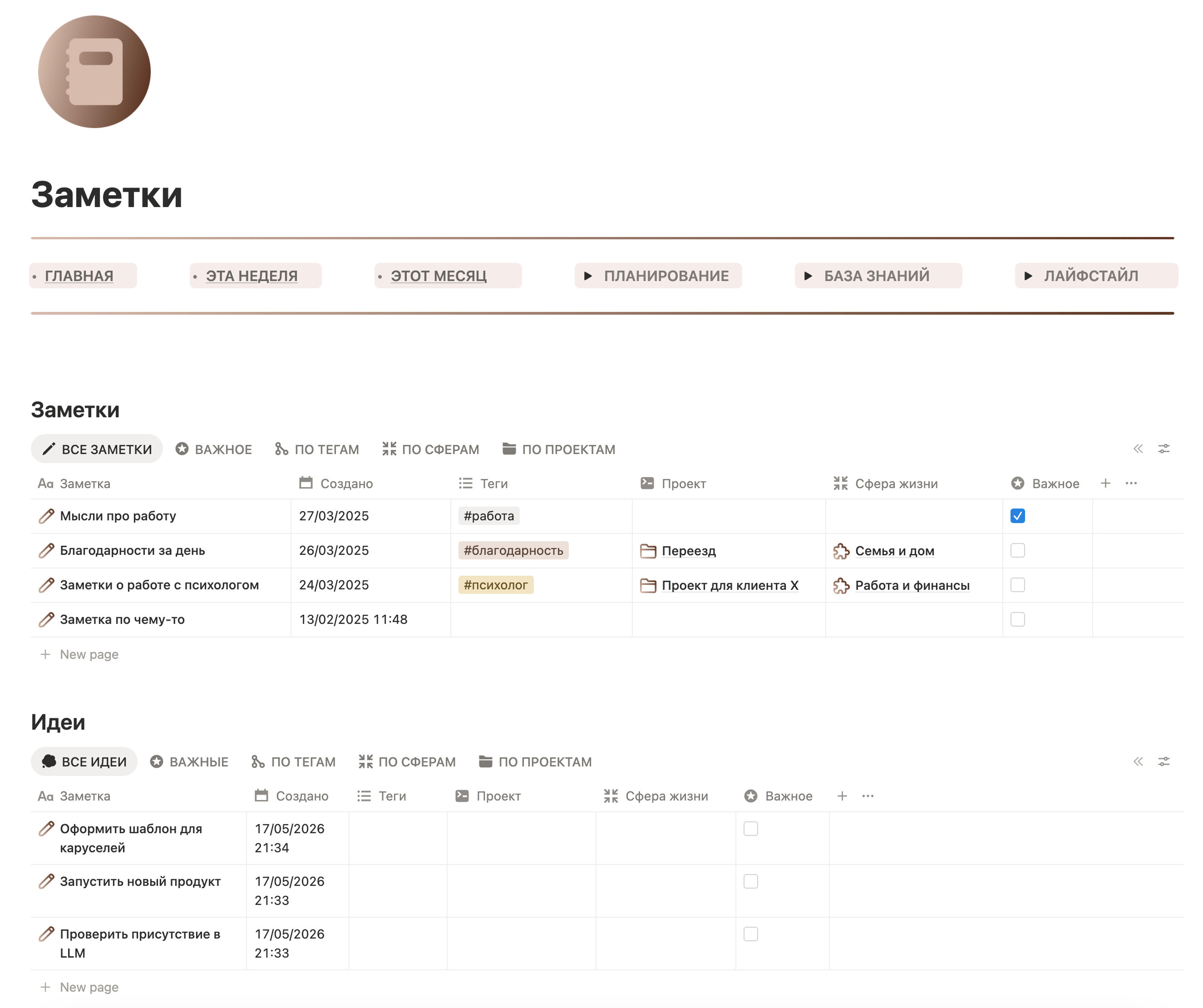Viewport: 1203px width, 1008px height.
Task: Click folder icon beside Переезд
Action: point(648,551)
